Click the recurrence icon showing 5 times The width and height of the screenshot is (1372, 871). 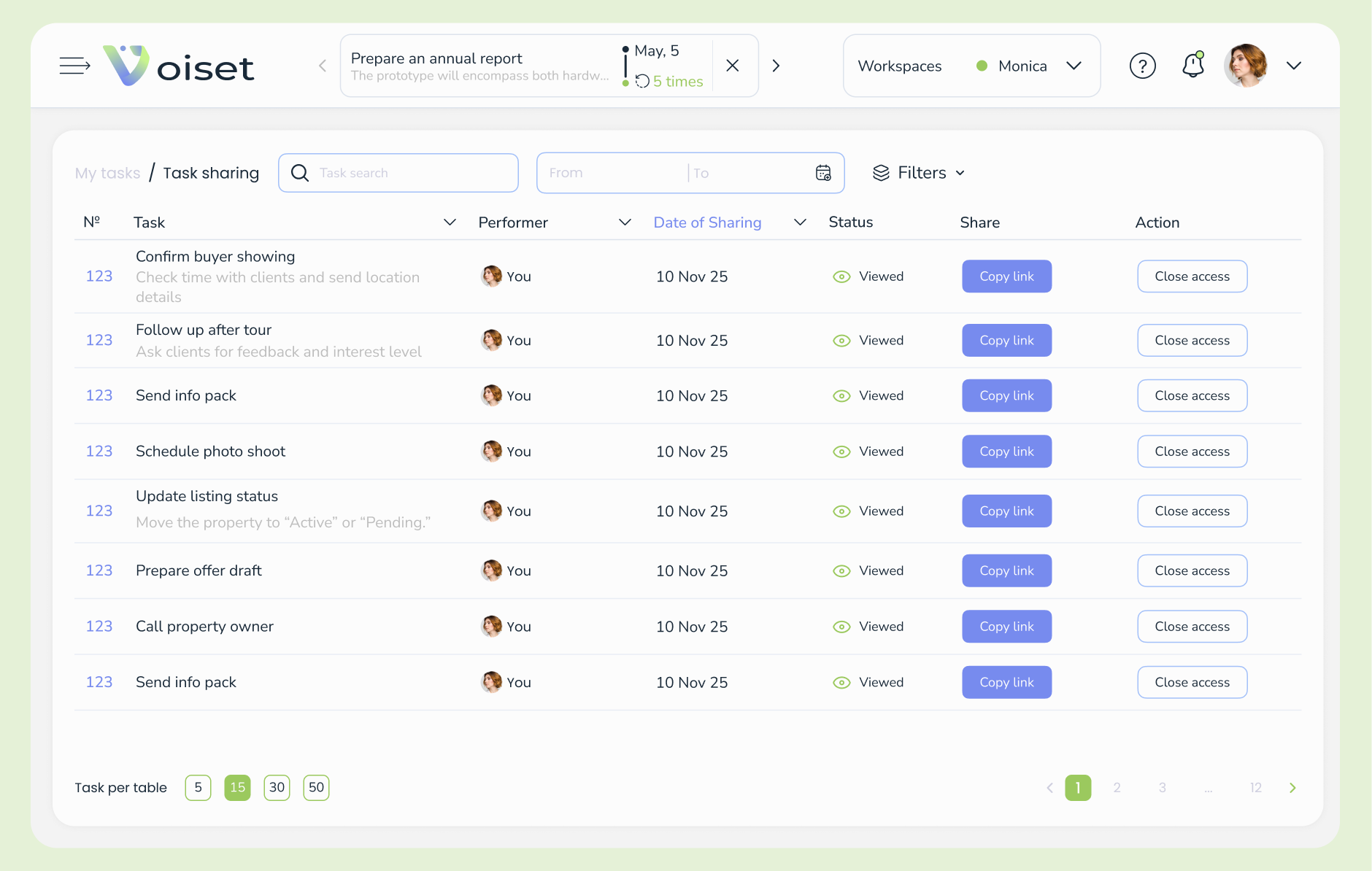point(642,81)
